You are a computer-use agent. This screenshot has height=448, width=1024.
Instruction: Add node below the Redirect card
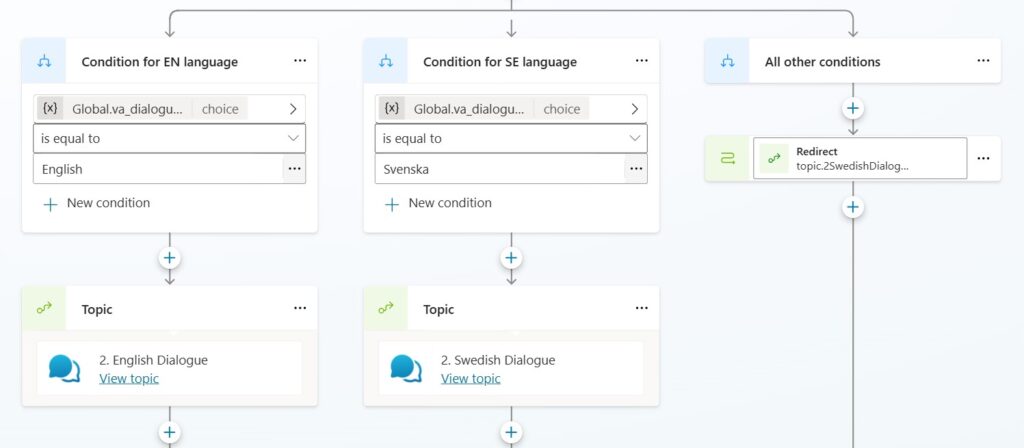[853, 207]
